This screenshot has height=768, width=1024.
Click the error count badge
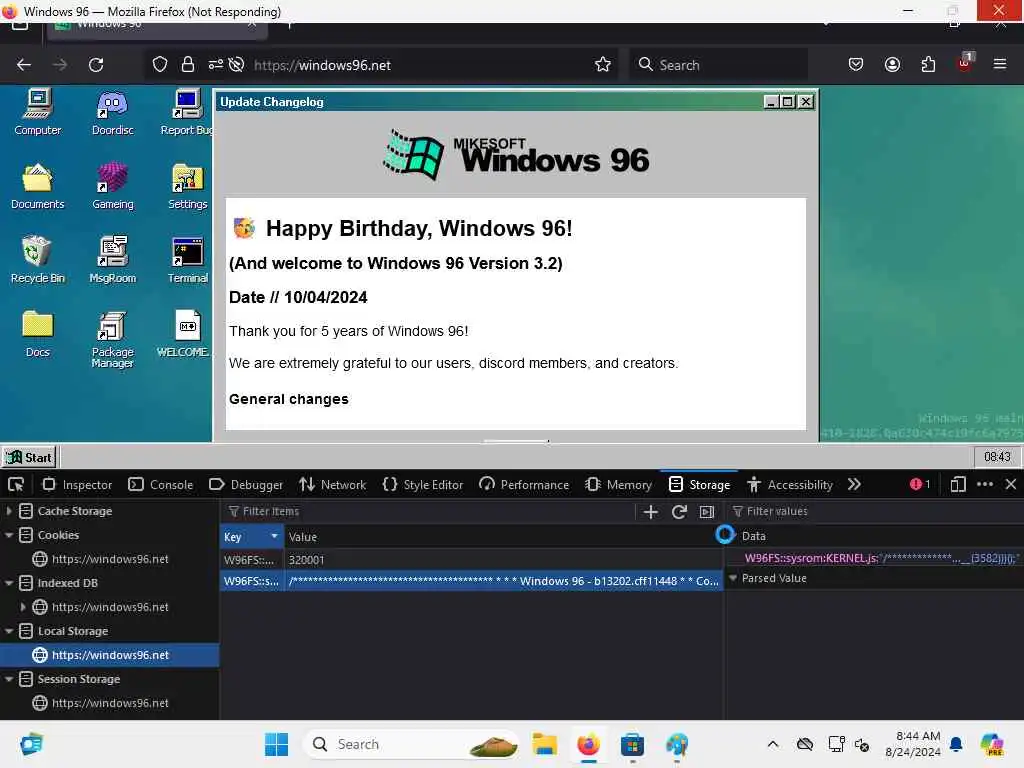[x=920, y=485]
